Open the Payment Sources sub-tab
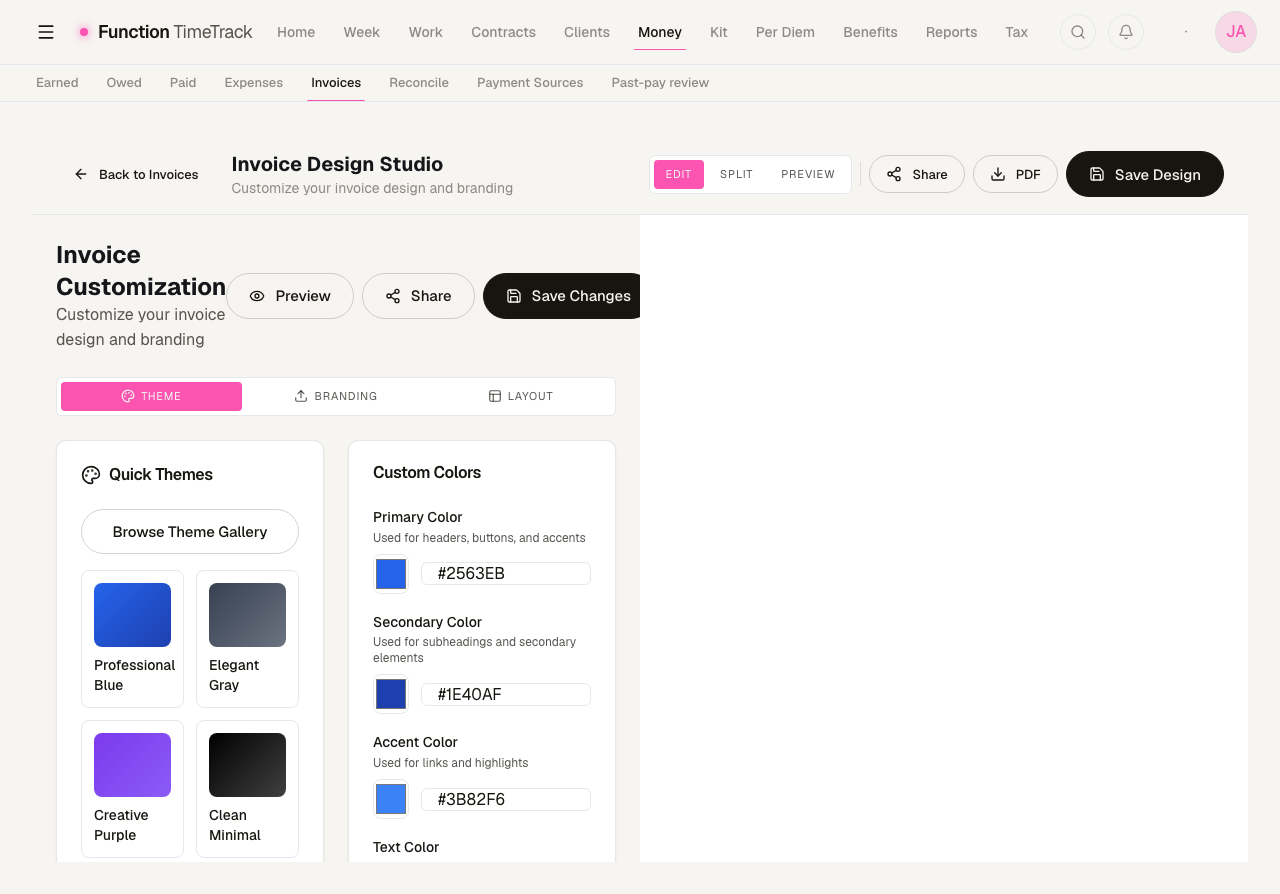The width and height of the screenshot is (1280, 894). (x=530, y=83)
